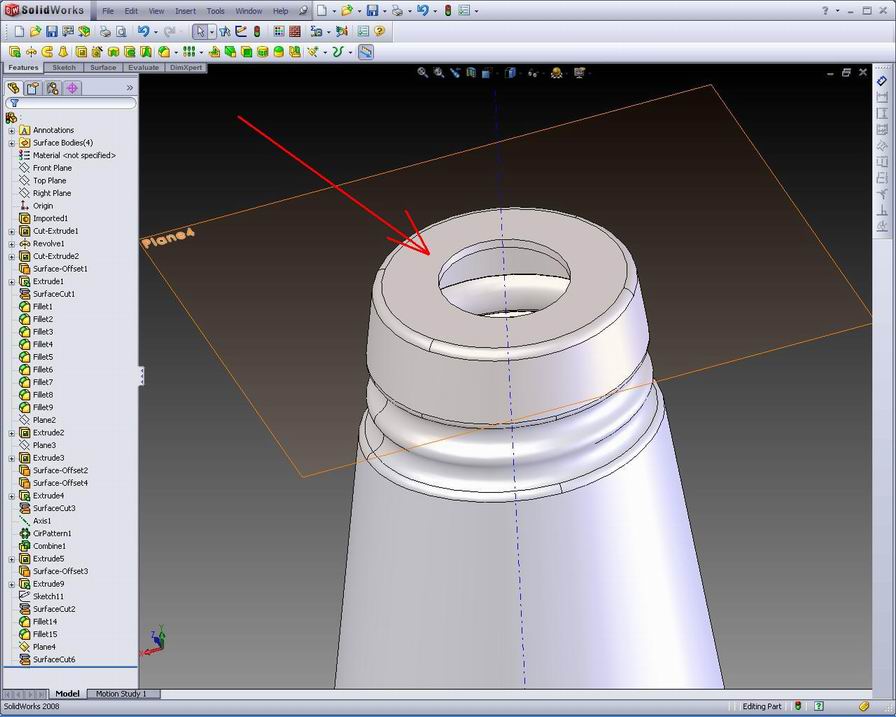Expand the Cut-Extrude1 feature node
Screen dimensions: 896x717
tap(12, 231)
